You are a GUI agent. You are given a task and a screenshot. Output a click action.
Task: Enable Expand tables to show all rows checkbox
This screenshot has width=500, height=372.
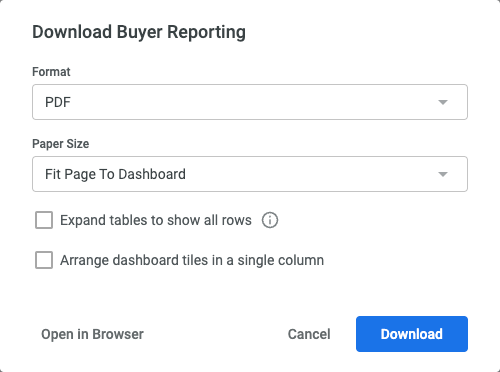pyautogui.click(x=44, y=220)
